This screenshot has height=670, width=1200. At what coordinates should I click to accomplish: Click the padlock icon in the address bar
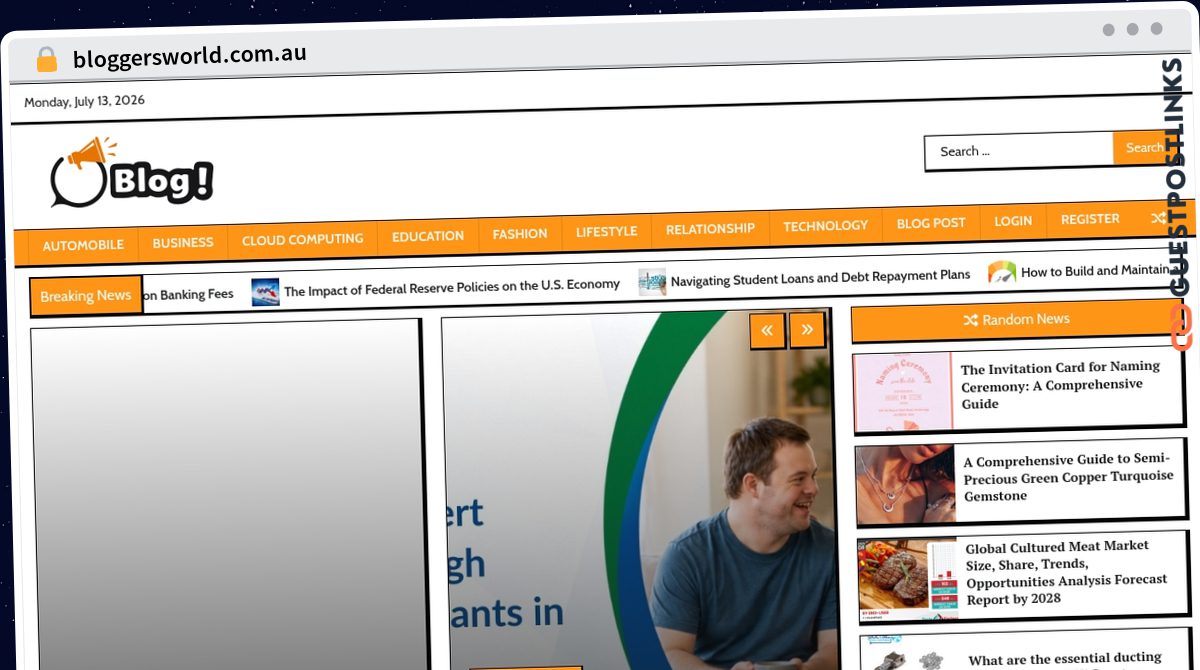click(x=46, y=59)
